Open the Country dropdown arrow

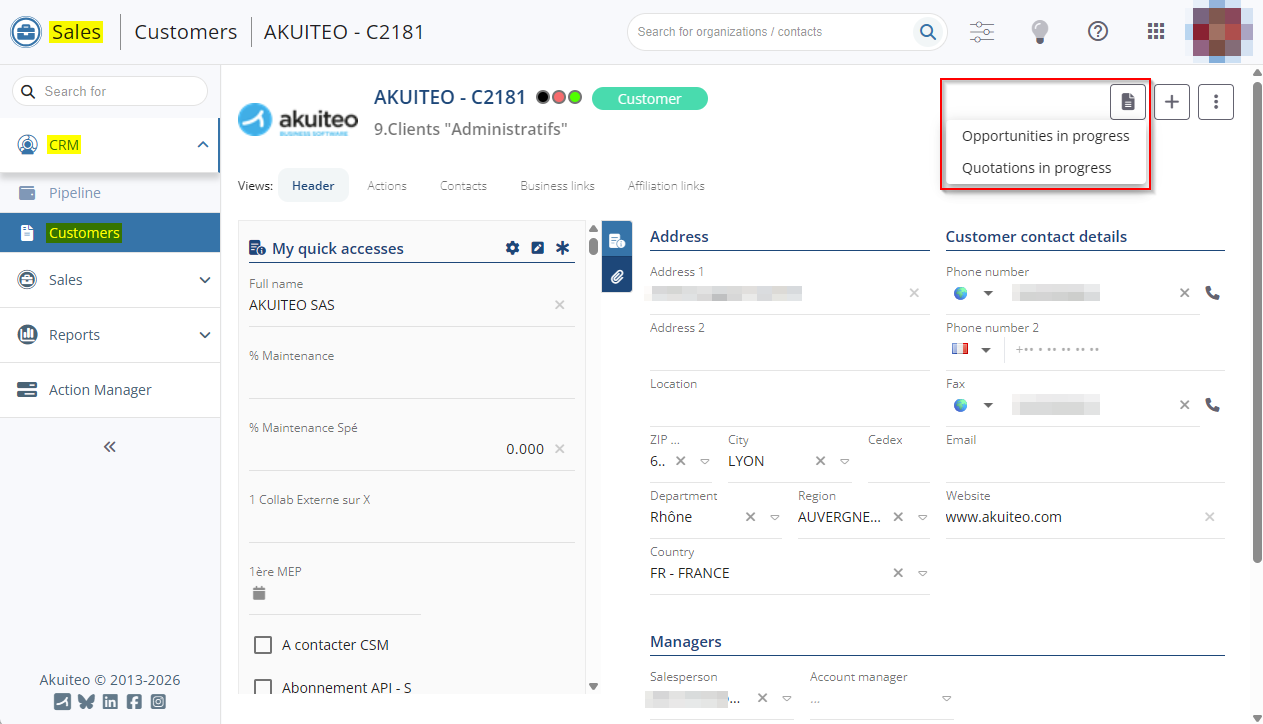(x=922, y=573)
